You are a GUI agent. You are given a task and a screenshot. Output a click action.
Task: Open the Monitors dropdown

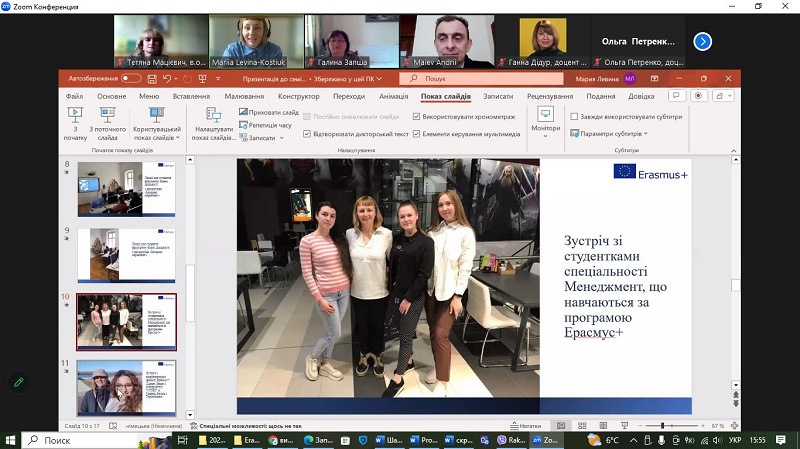(x=546, y=120)
